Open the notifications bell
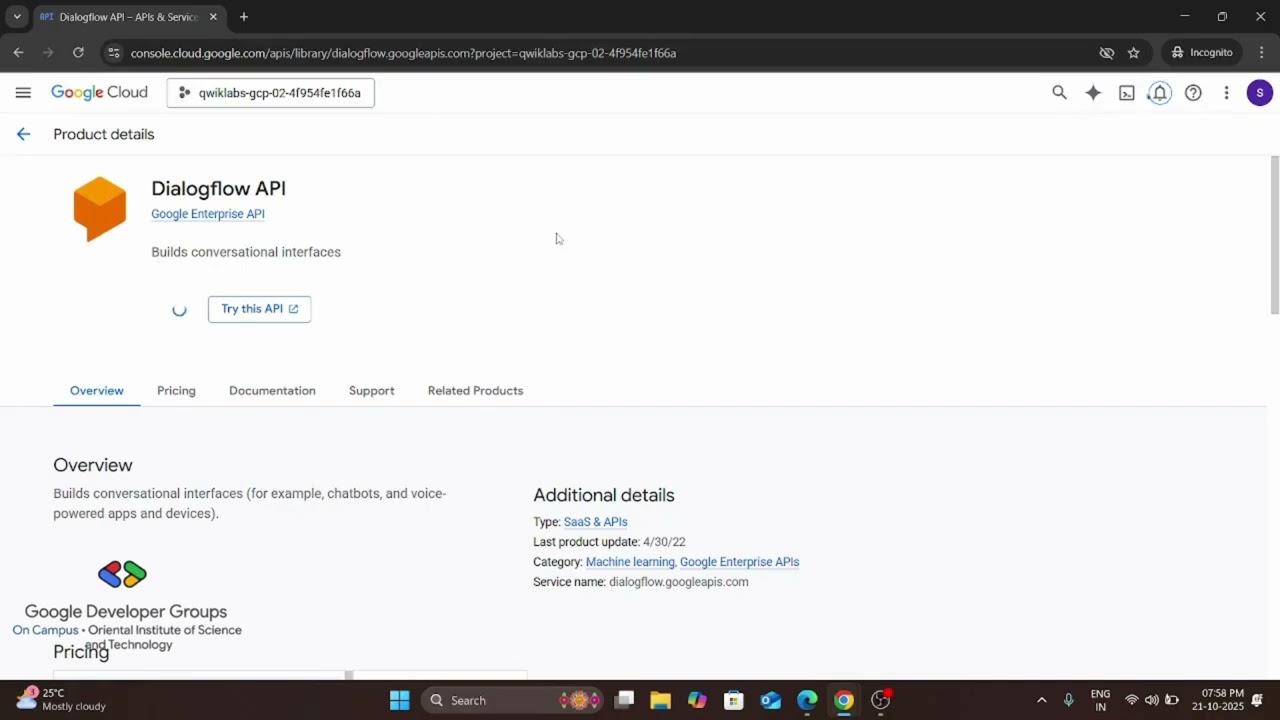This screenshot has width=1280, height=720. (1159, 93)
